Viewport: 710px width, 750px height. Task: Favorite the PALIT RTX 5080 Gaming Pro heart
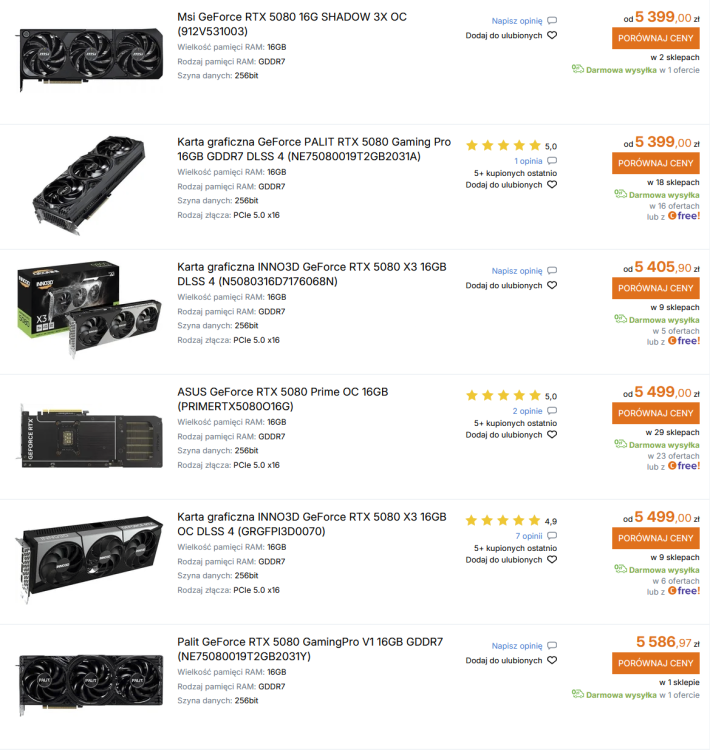[552, 185]
